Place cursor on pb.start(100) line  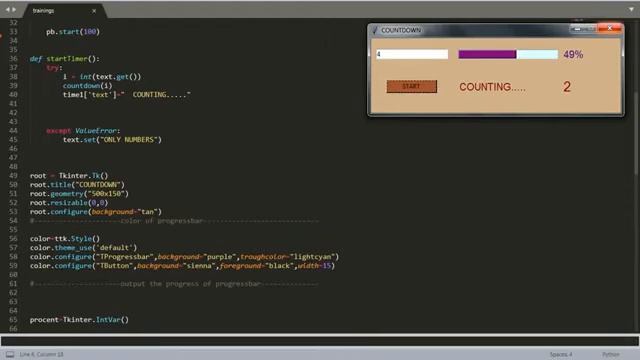[73, 32]
